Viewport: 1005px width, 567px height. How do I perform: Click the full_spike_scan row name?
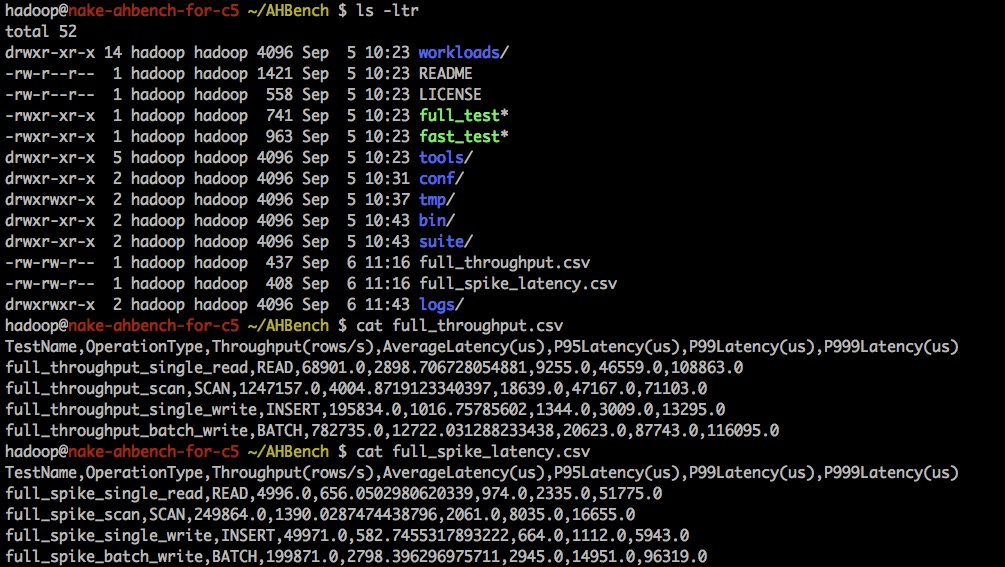(72, 514)
